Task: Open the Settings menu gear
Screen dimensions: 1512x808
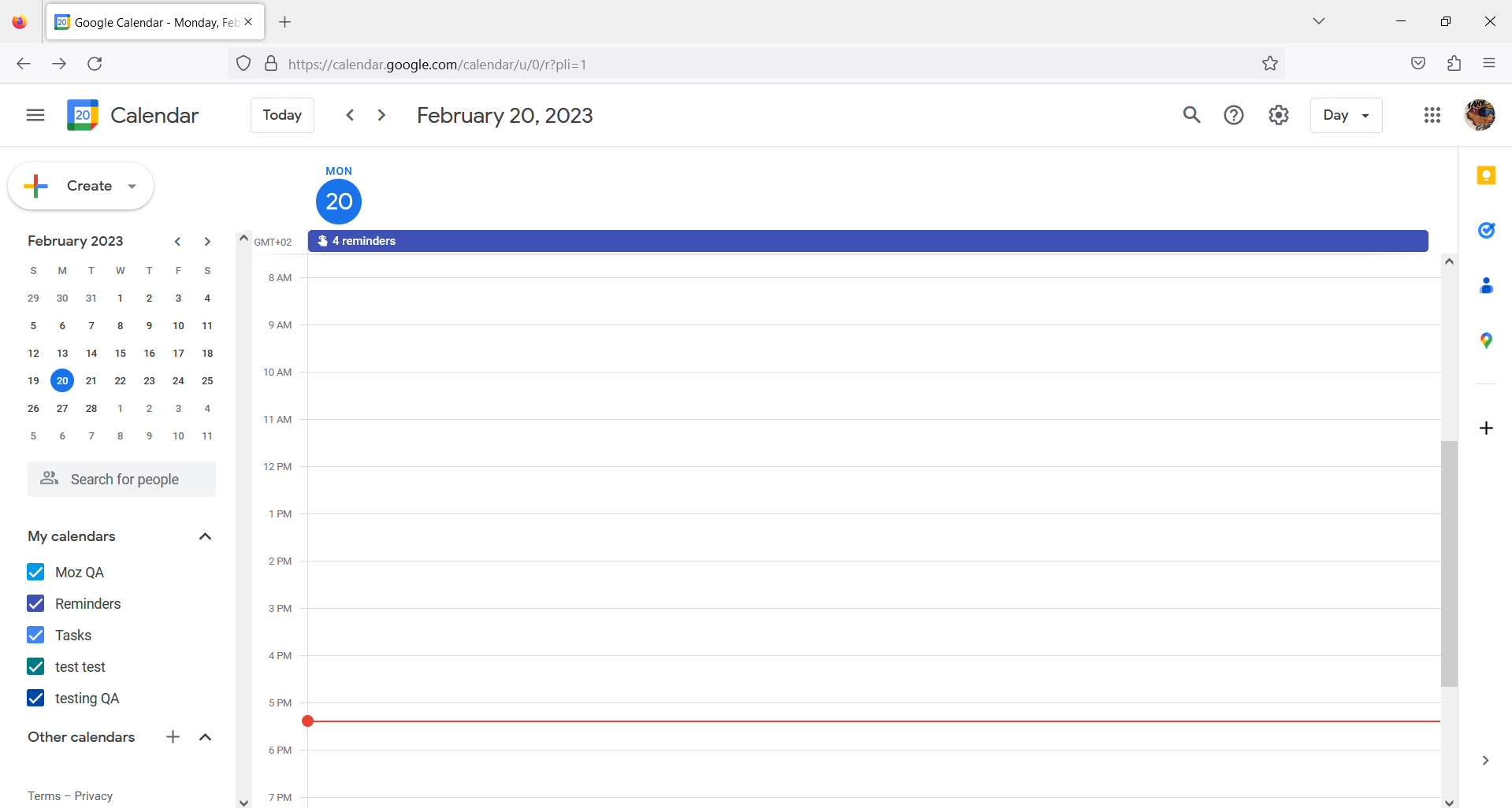Action: click(1278, 115)
